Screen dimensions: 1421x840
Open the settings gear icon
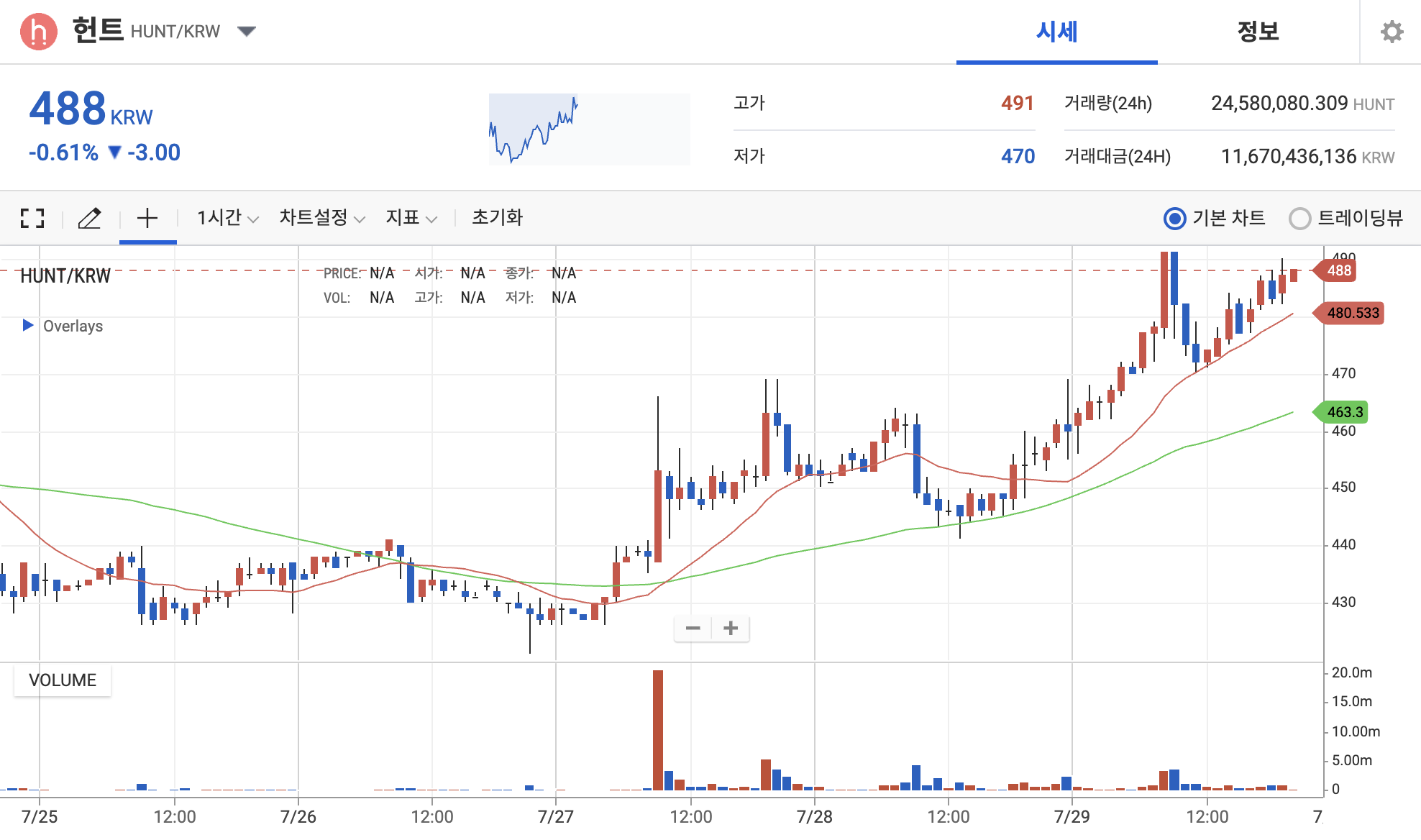(1392, 32)
